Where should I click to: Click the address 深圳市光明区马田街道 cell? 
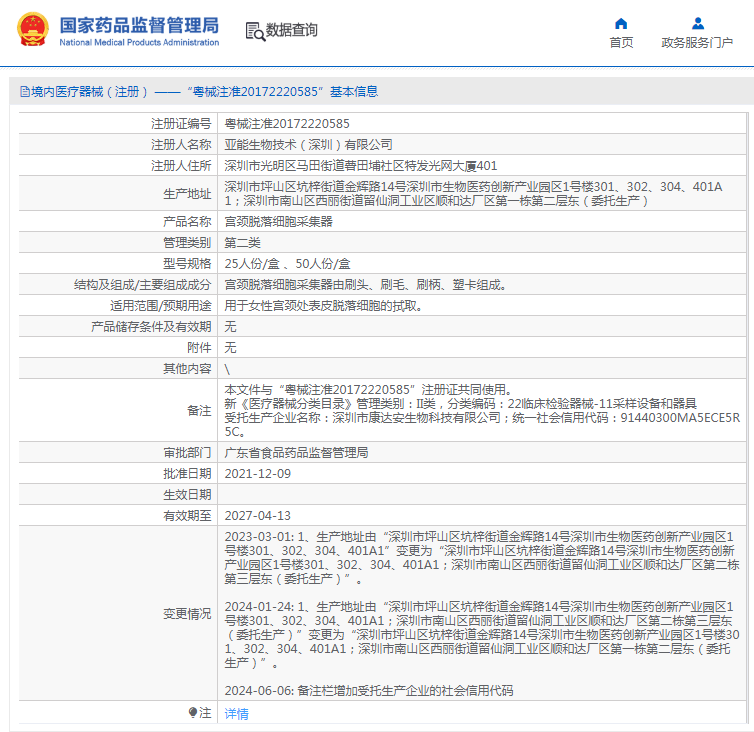tap(361, 166)
